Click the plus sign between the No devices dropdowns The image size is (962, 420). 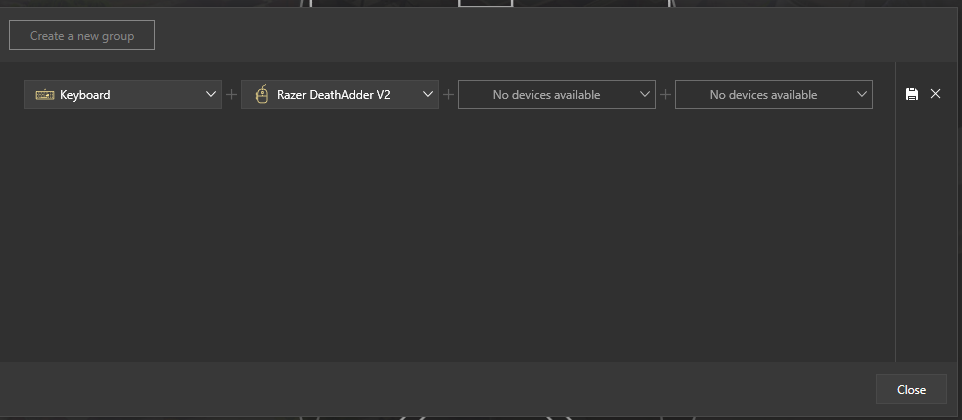click(666, 95)
